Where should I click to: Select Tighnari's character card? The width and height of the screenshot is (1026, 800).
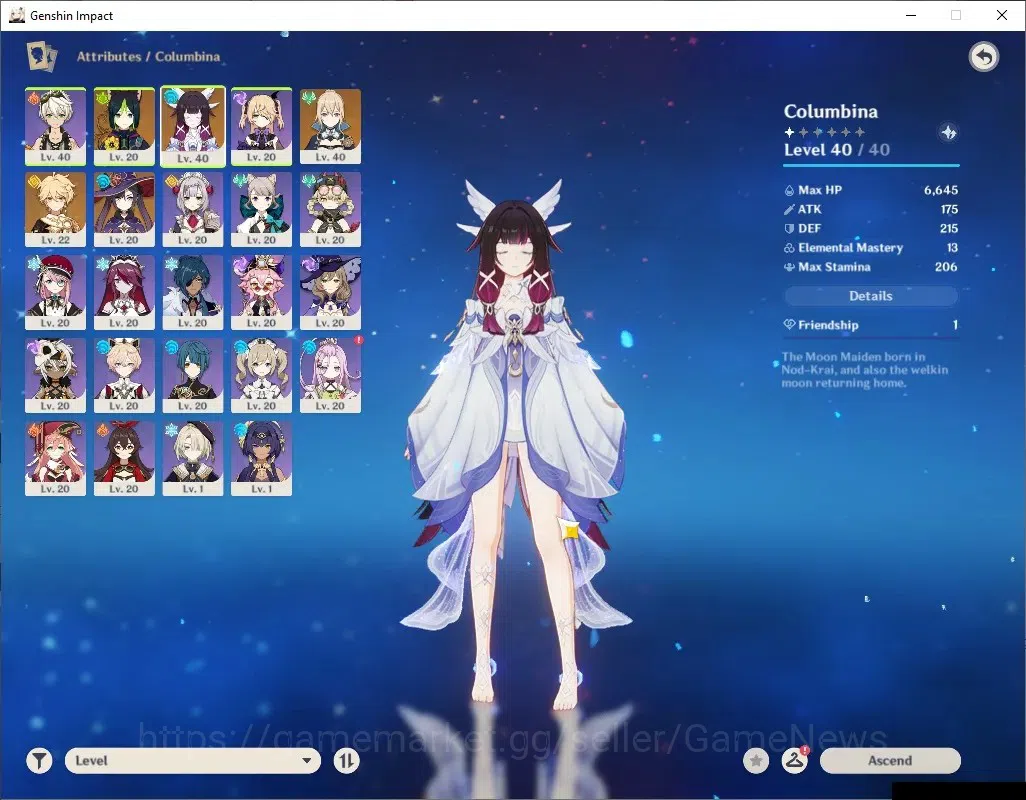click(x=124, y=126)
